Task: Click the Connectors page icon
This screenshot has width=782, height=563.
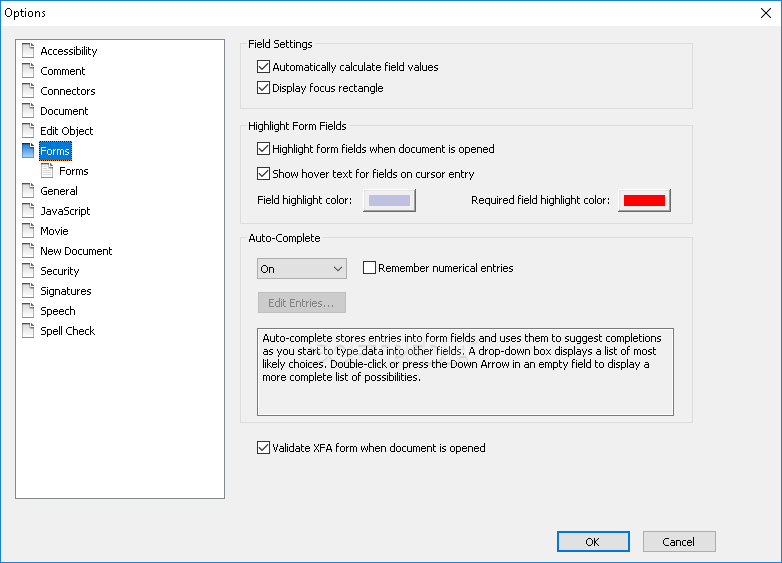Action: click(28, 90)
